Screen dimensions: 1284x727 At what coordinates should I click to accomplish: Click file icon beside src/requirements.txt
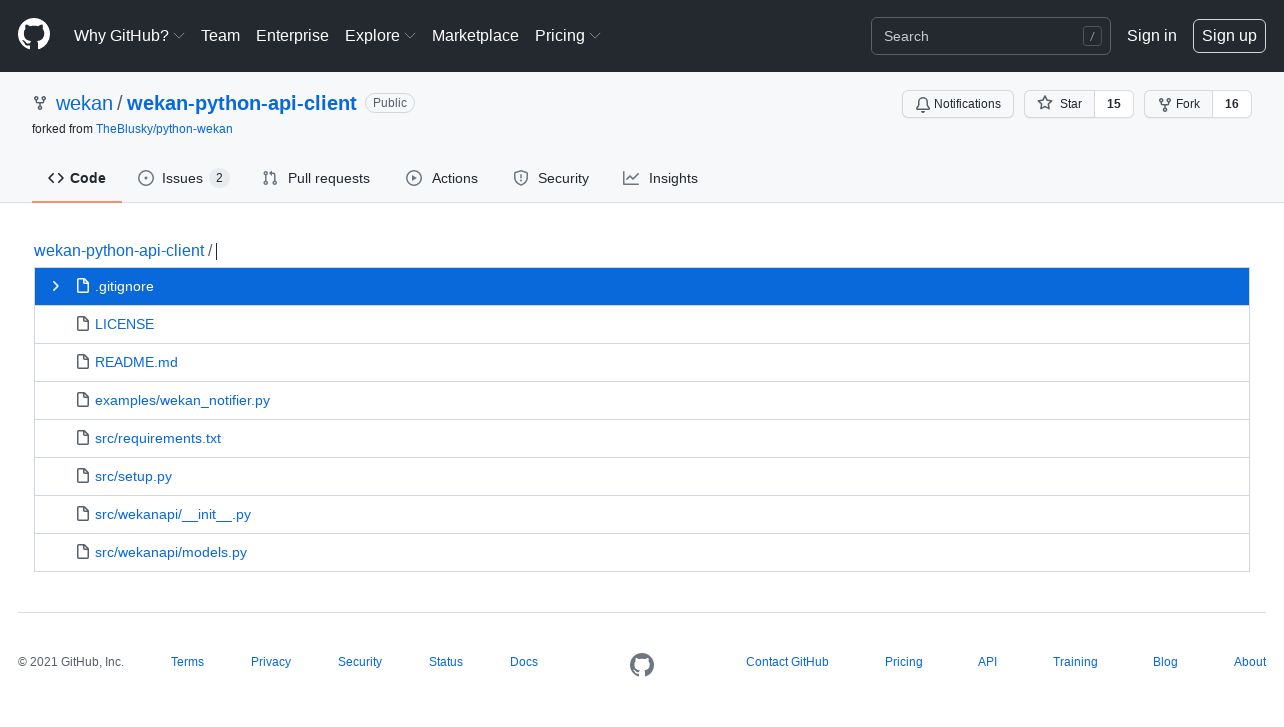click(83, 438)
